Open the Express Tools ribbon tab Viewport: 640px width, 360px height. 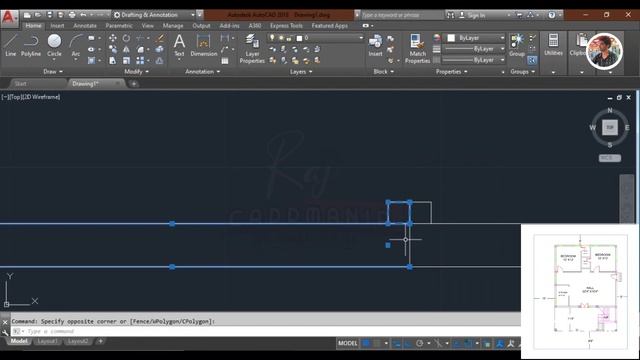pyautogui.click(x=286, y=26)
